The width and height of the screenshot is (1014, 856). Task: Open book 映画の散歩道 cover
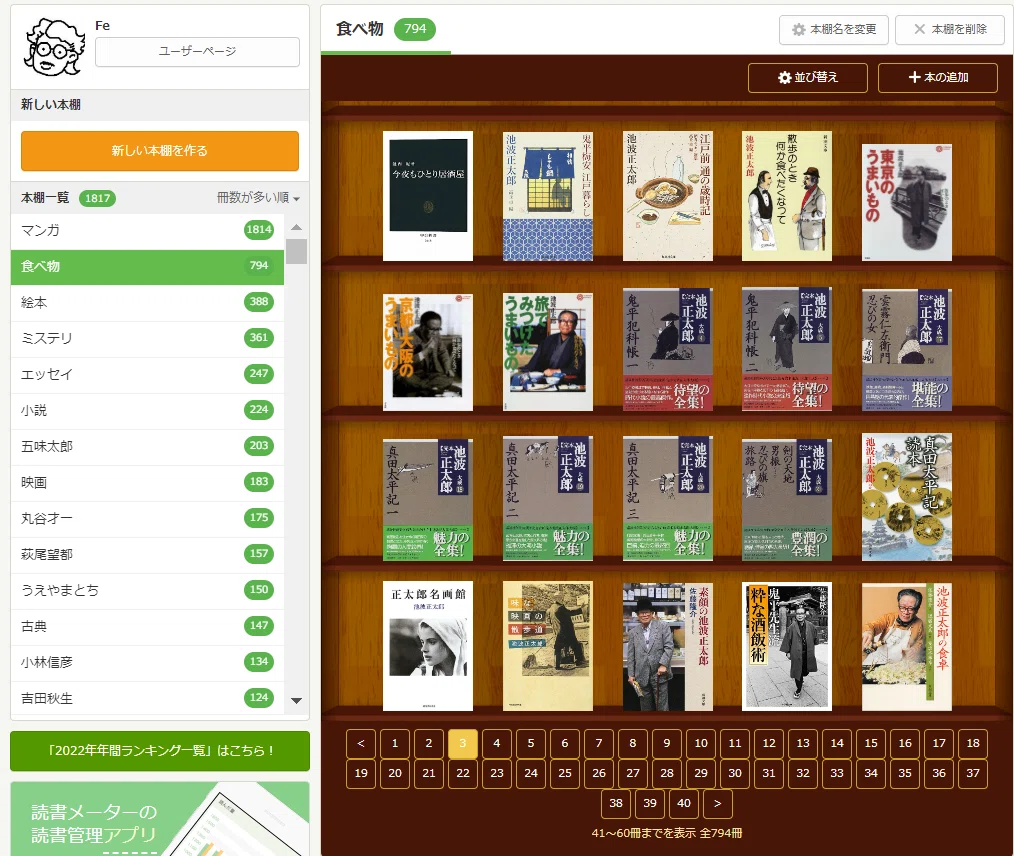(x=548, y=646)
